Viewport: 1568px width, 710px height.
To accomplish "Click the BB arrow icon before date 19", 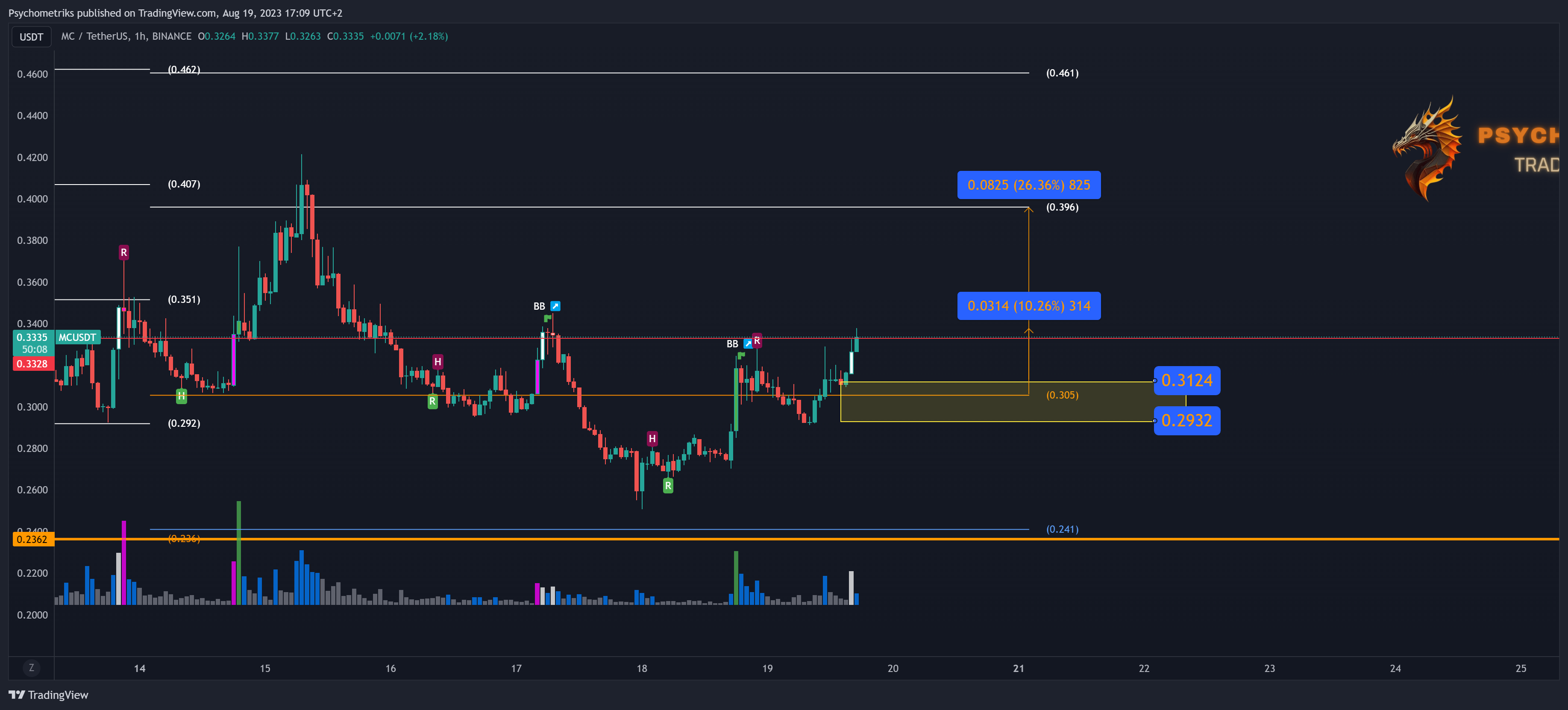I will pyautogui.click(x=748, y=344).
